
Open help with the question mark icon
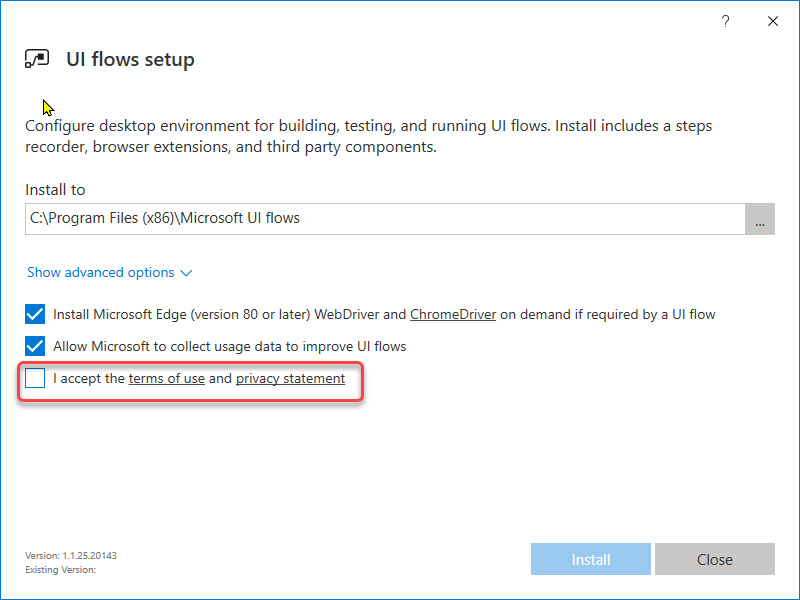pos(725,21)
